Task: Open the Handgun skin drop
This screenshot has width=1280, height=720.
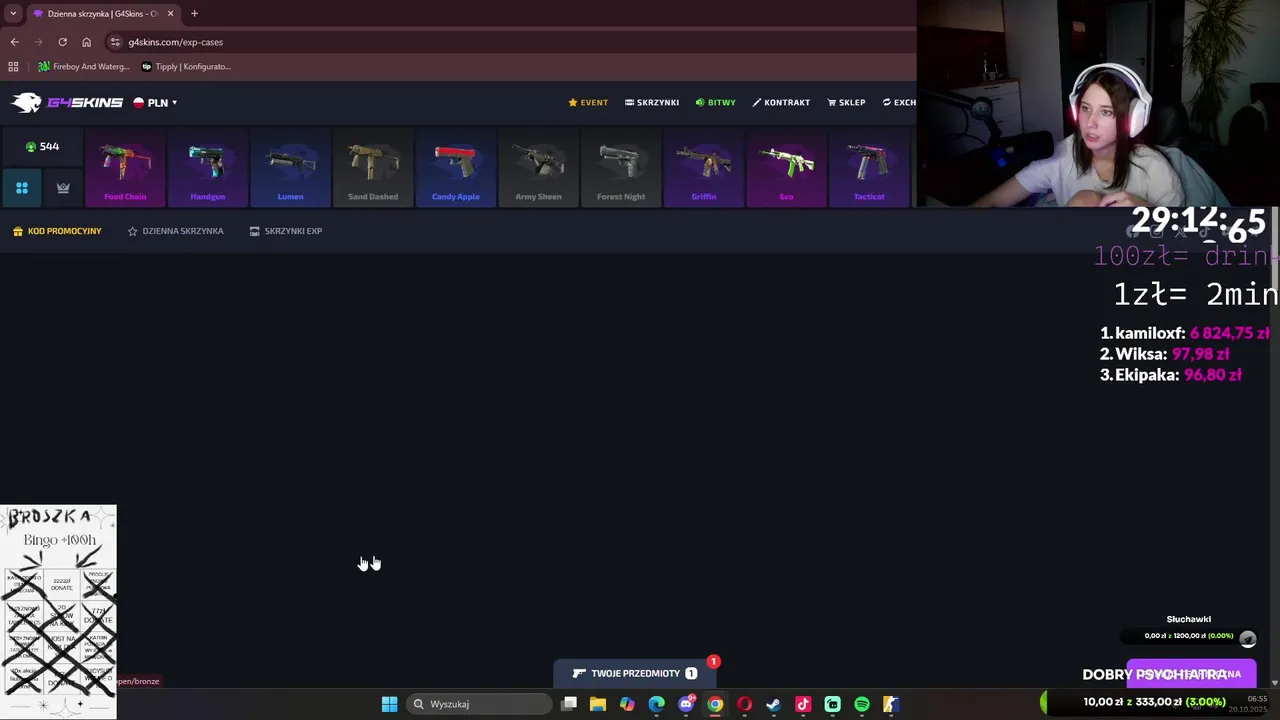Action: coord(207,166)
